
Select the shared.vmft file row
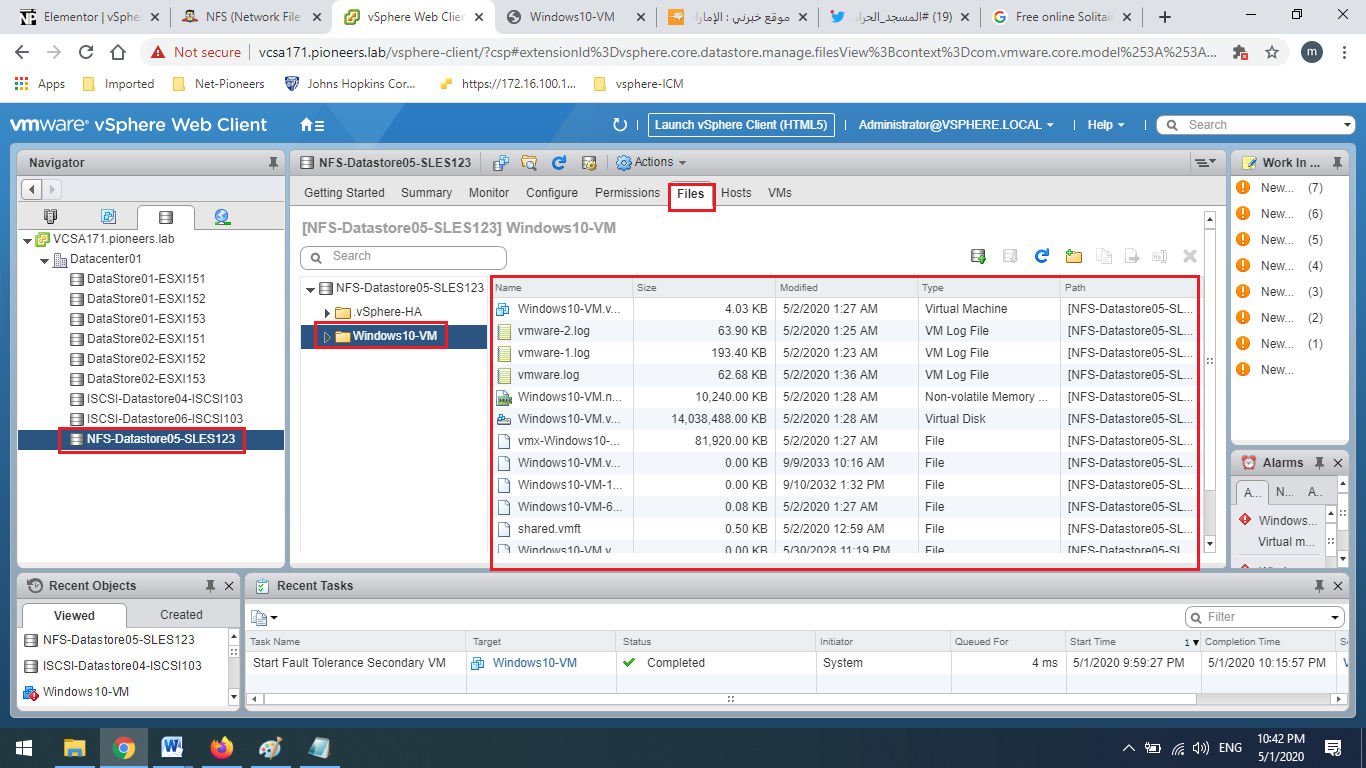(845, 529)
